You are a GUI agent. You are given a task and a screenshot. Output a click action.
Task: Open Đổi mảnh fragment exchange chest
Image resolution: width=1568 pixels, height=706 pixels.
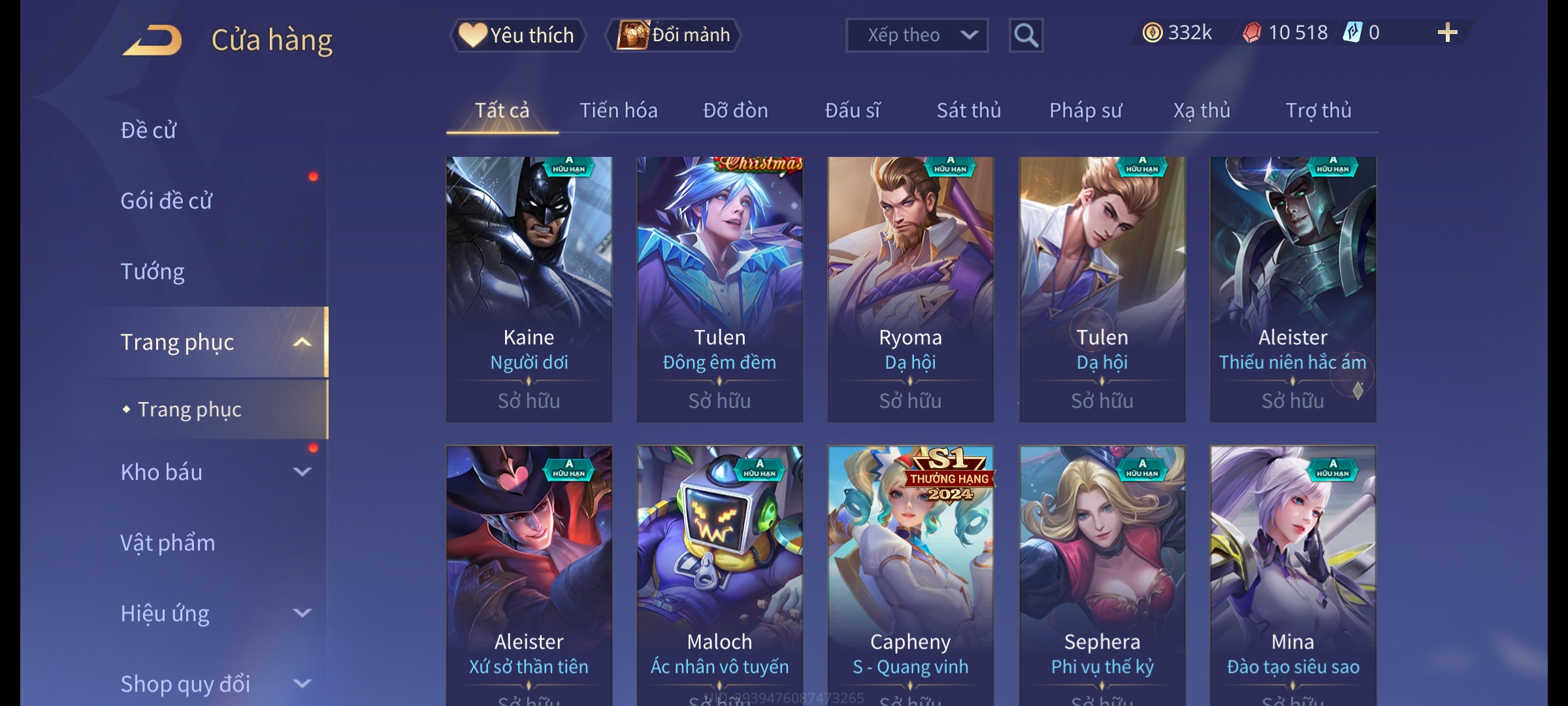click(674, 35)
